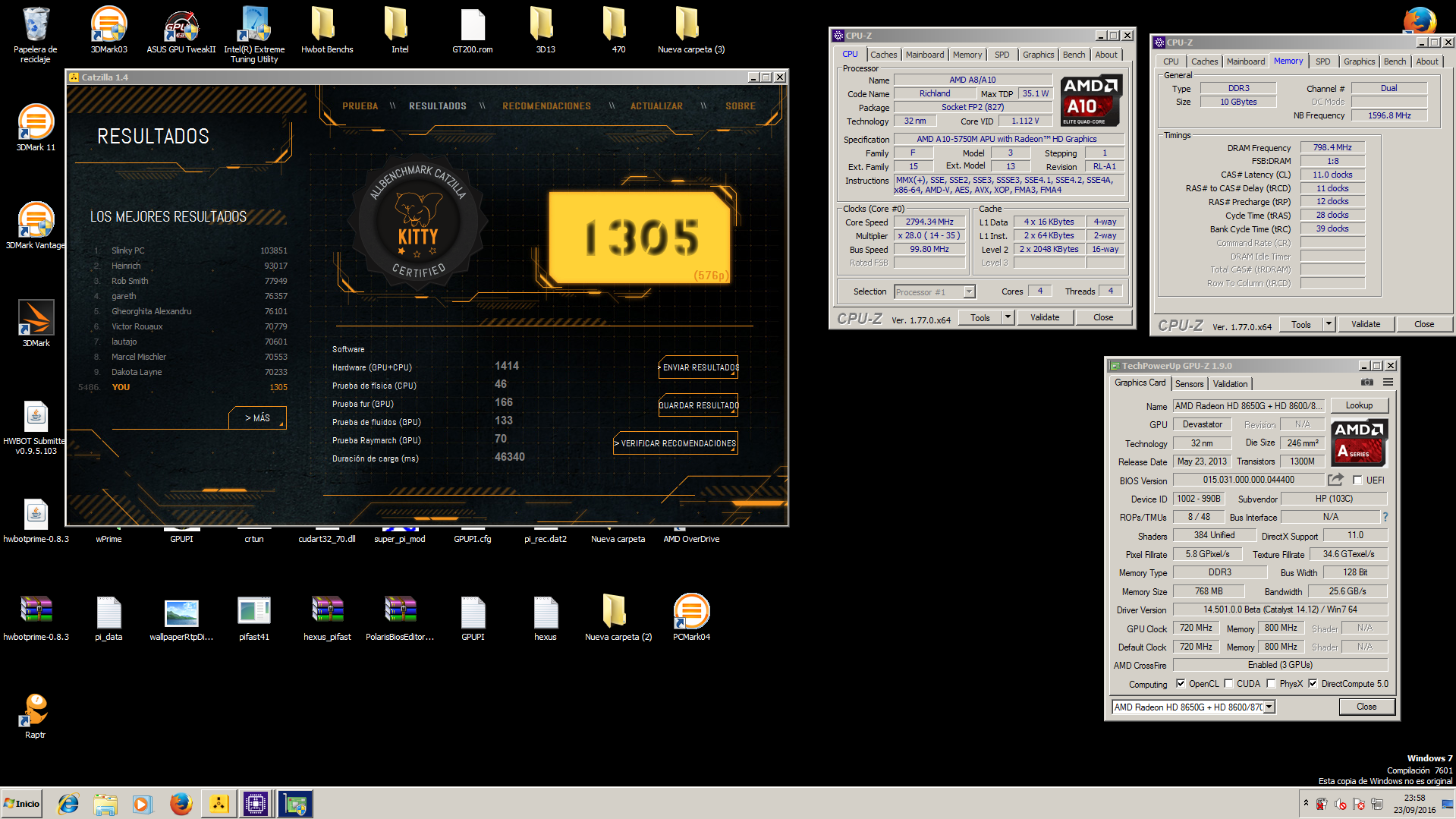Viewport: 1456px width, 819px height.
Task: Select RECOMENDACIONES tab in Catzilla
Action: point(546,106)
